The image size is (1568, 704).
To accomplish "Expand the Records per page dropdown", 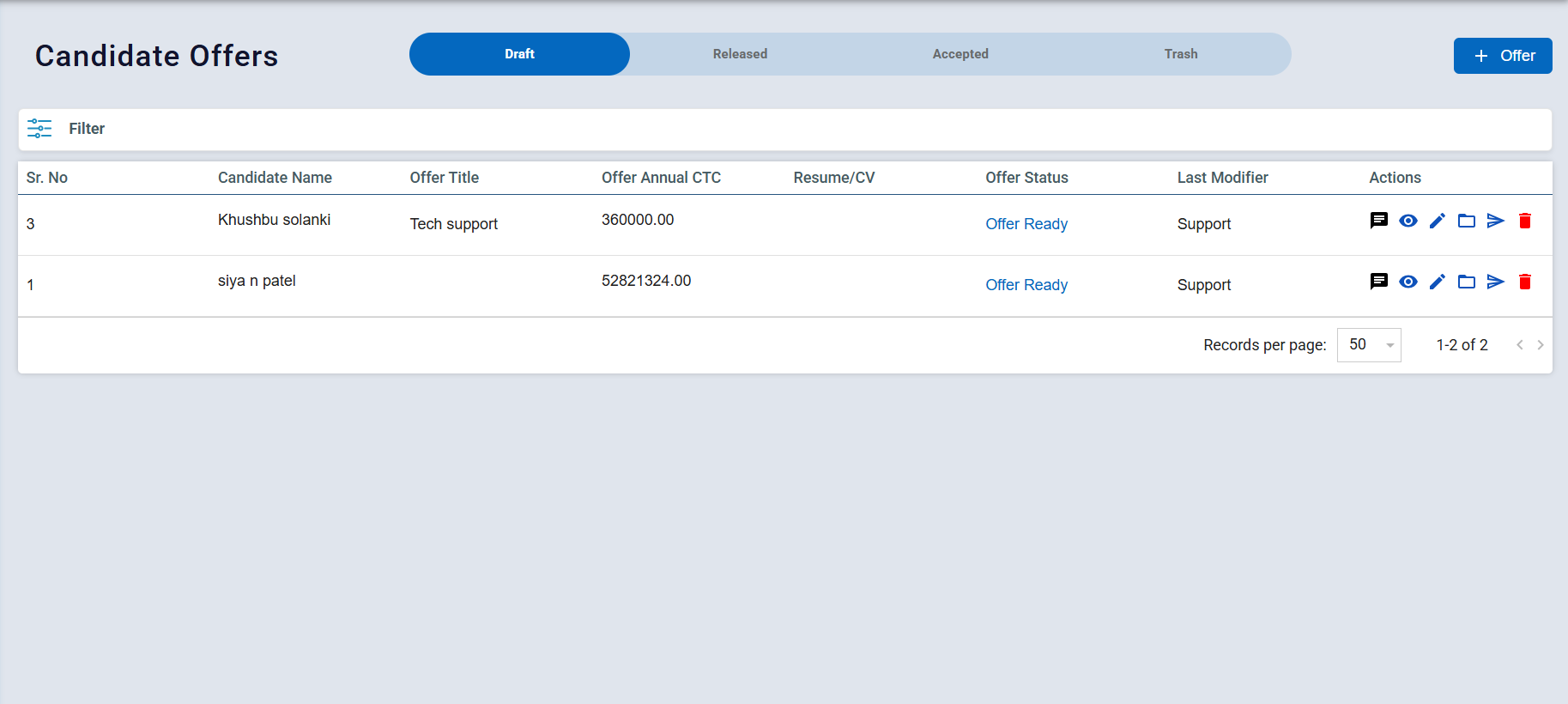I will click(x=1369, y=345).
